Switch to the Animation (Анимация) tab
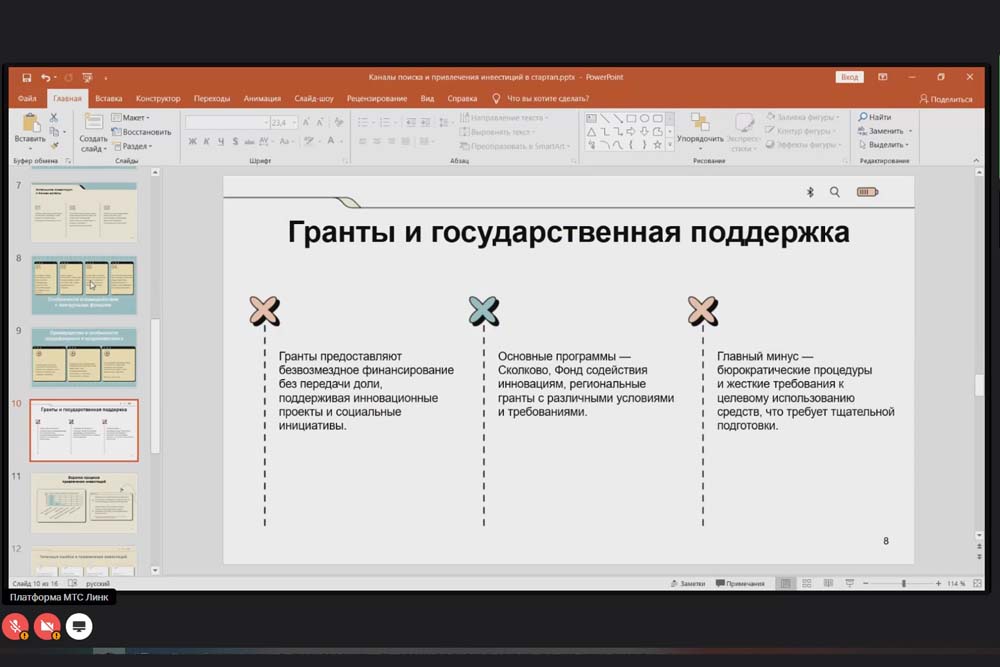This screenshot has width=1000, height=667. (262, 99)
